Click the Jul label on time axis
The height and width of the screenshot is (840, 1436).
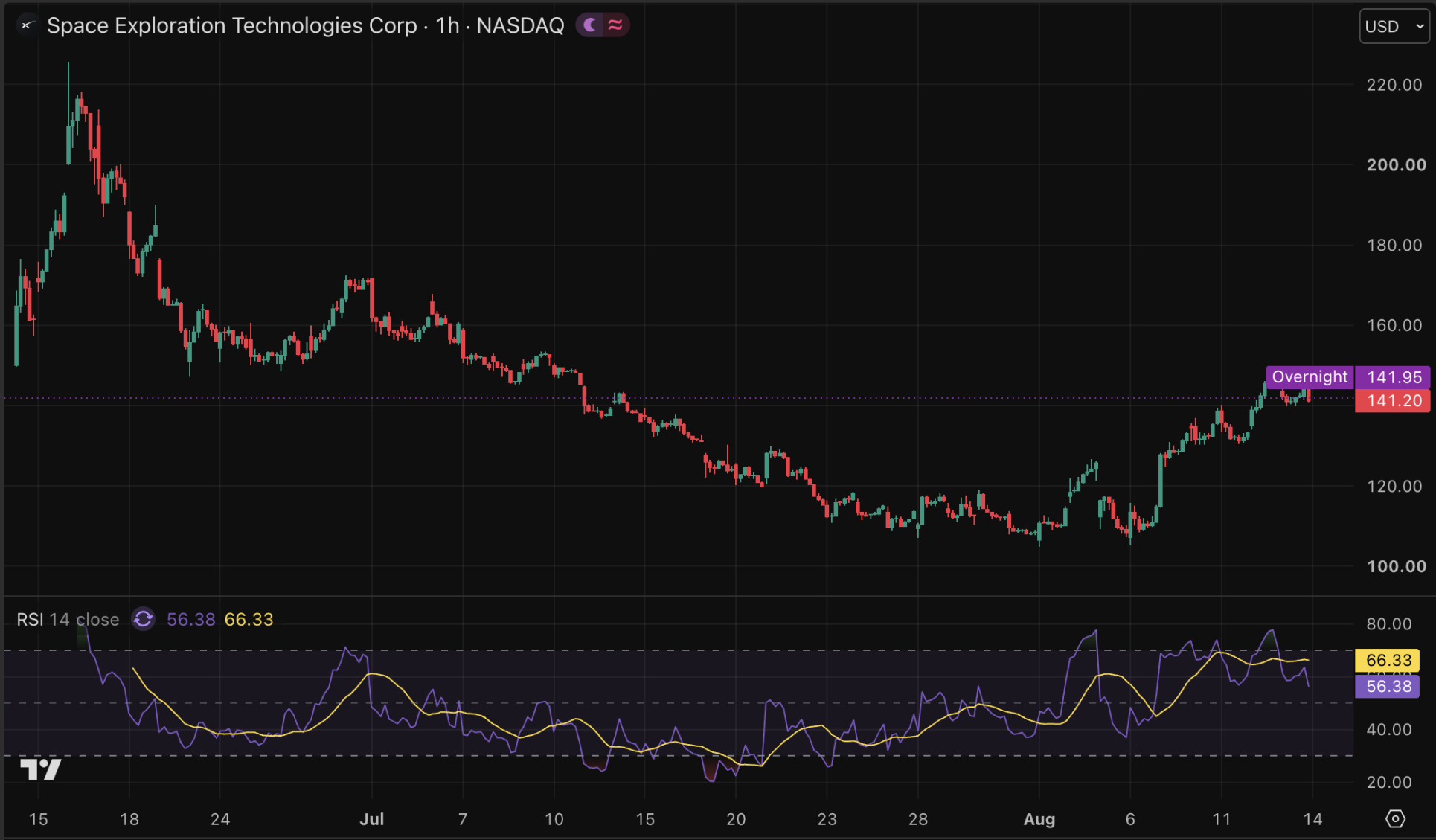371,819
